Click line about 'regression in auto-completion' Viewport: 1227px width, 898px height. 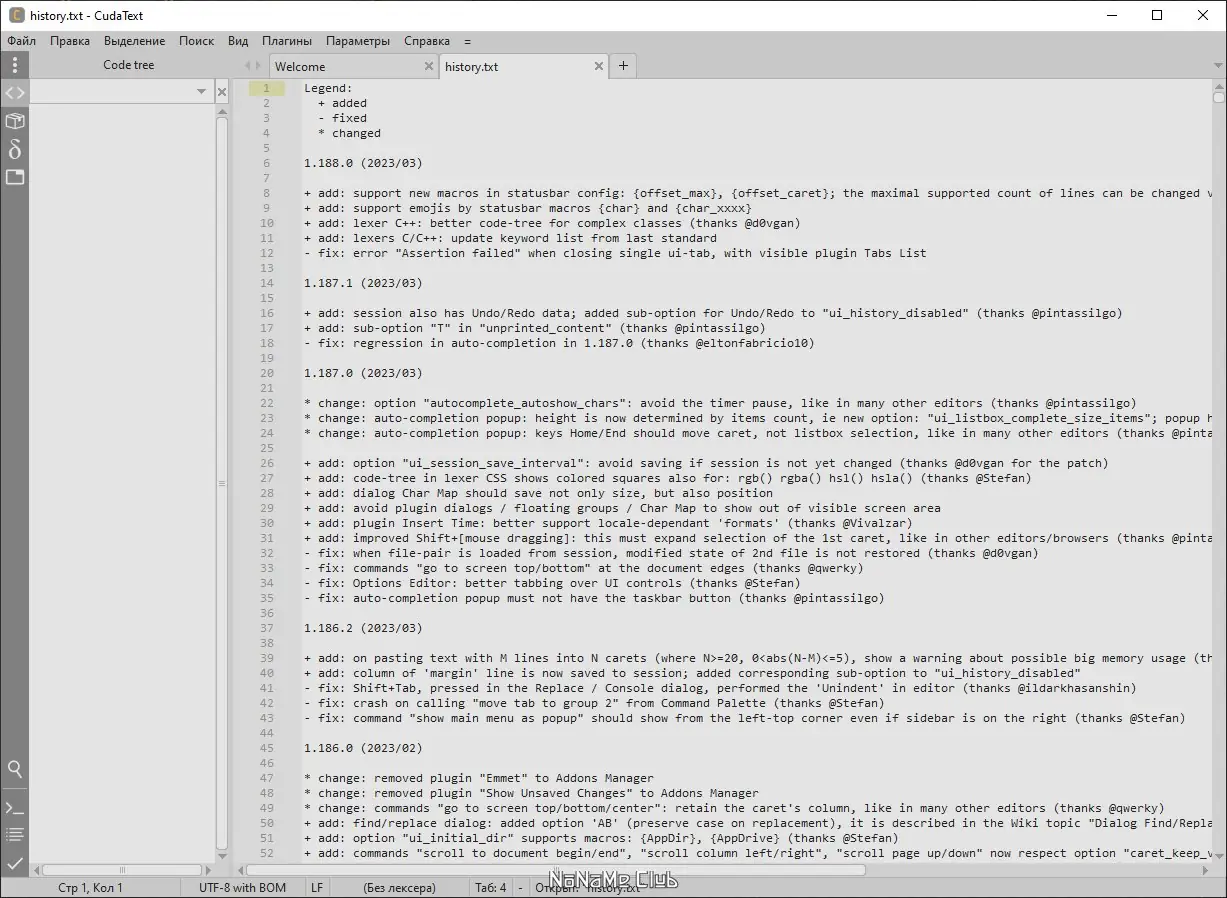point(559,343)
